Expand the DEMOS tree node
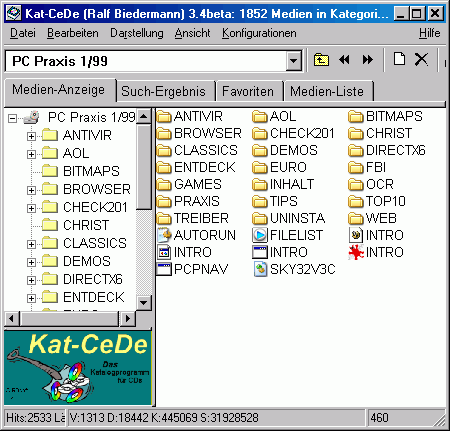 tap(31, 262)
